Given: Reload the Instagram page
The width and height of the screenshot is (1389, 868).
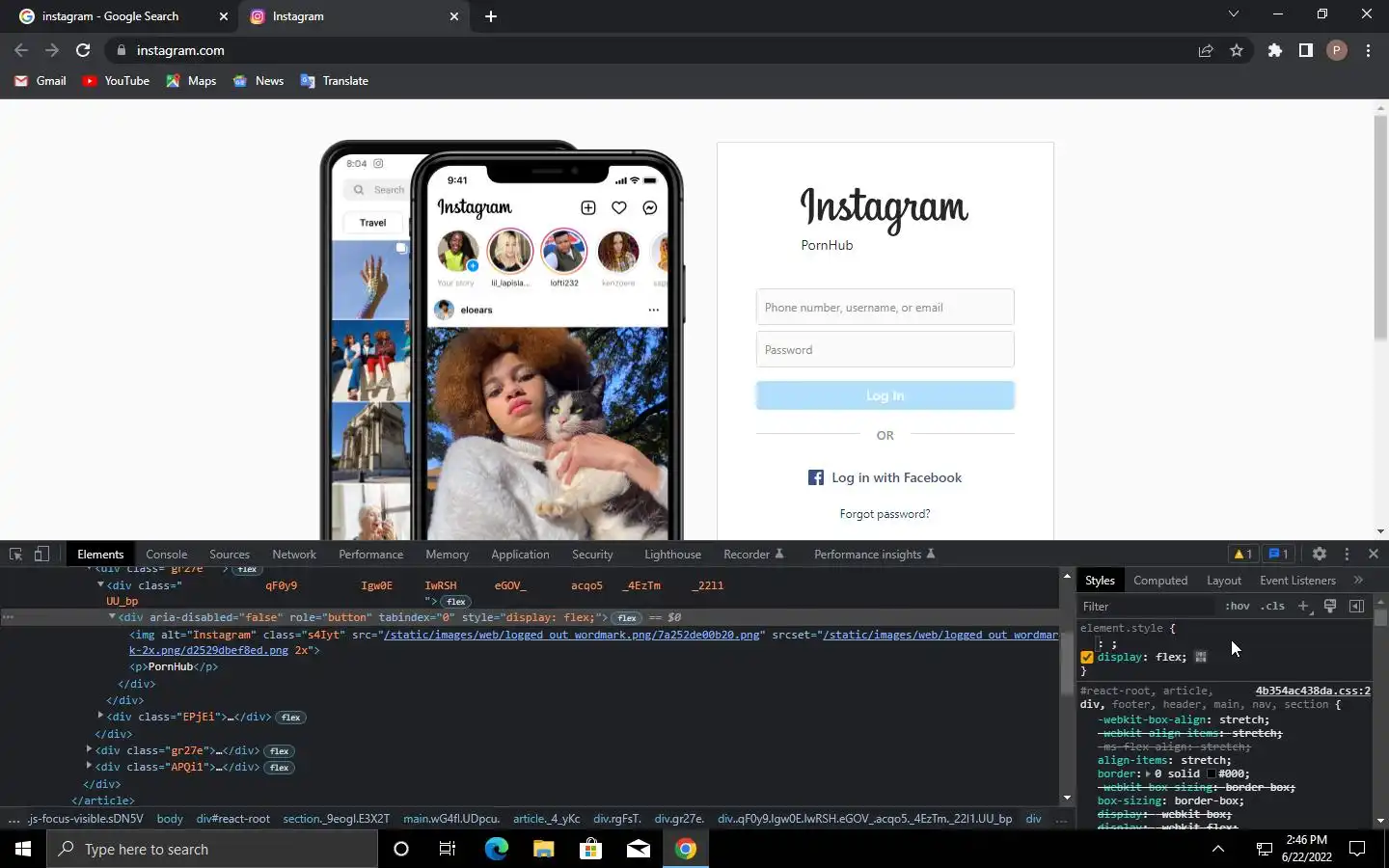Looking at the screenshot, I should point(83,50).
